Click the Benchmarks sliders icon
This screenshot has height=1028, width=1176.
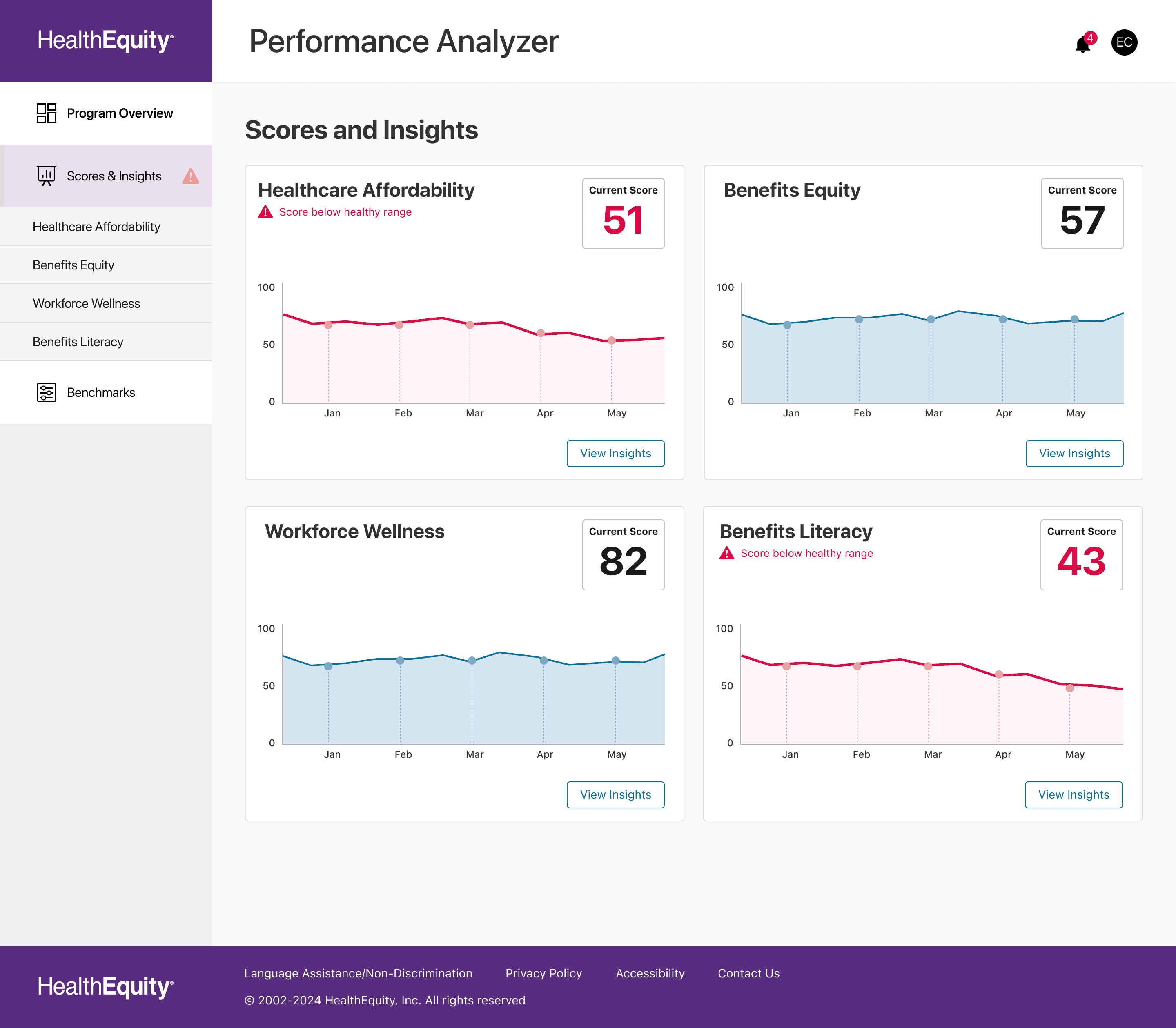tap(47, 392)
